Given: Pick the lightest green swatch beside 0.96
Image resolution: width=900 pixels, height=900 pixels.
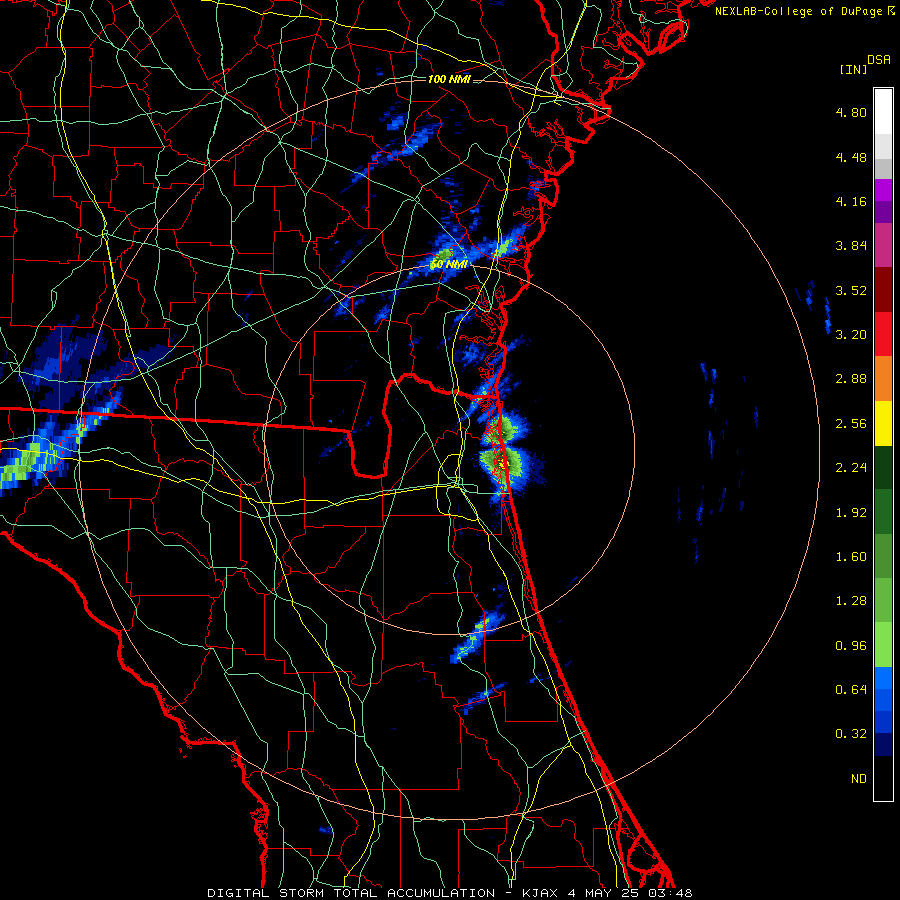Looking at the screenshot, I should coord(883,645).
